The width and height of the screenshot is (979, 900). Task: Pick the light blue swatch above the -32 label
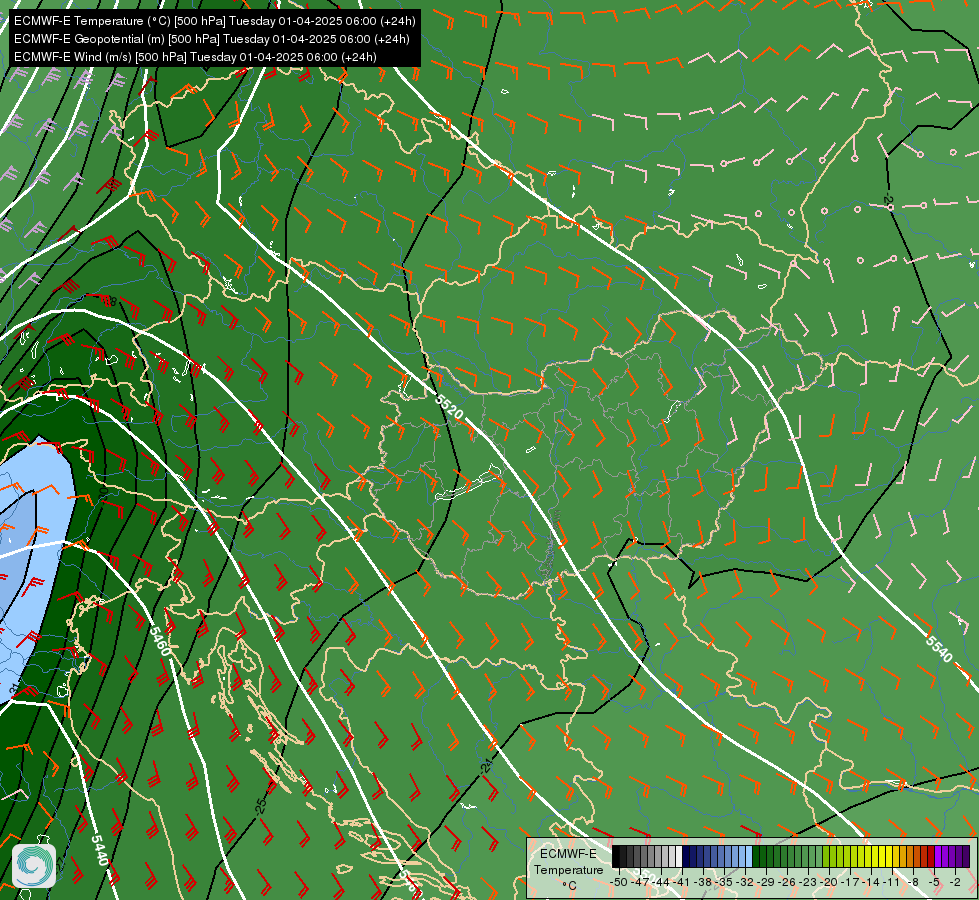[x=749, y=856]
